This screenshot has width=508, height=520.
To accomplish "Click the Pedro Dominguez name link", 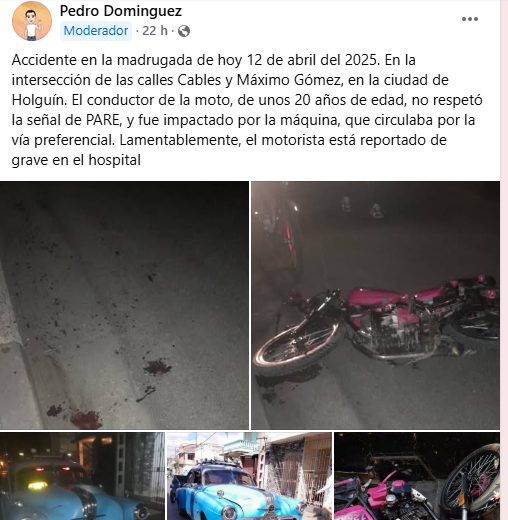I will 121,11.
